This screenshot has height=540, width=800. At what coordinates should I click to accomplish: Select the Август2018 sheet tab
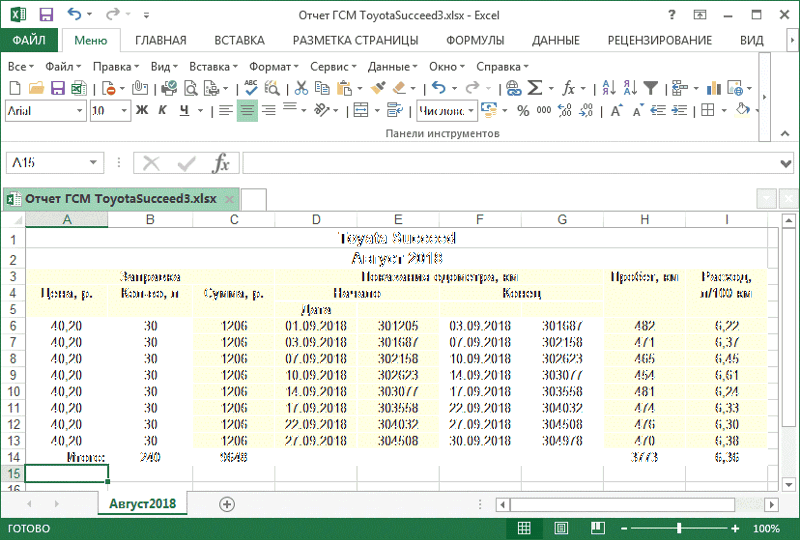(142, 504)
